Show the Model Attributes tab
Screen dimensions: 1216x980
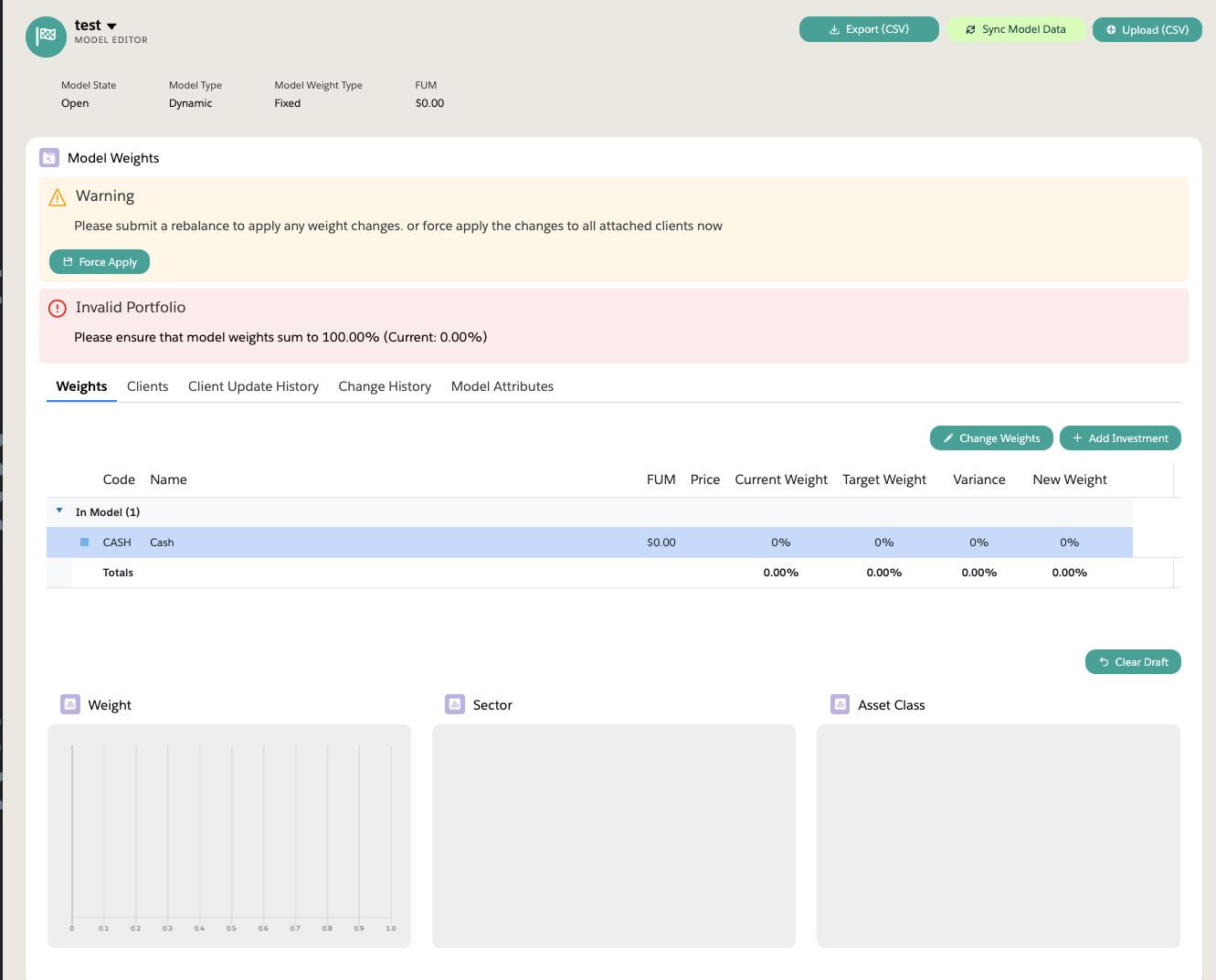tap(502, 386)
